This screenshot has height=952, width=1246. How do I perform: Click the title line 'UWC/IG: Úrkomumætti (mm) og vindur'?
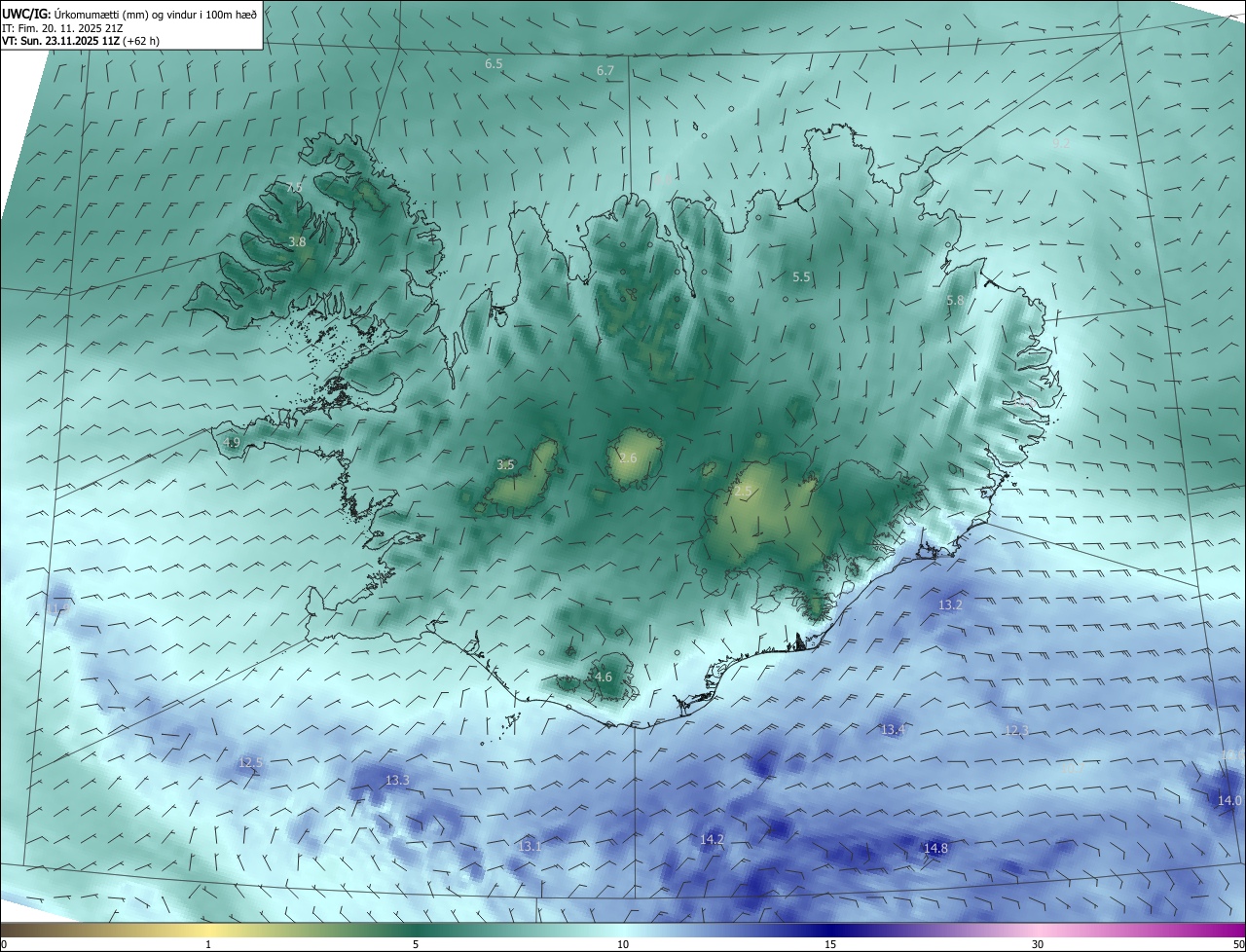click(129, 14)
